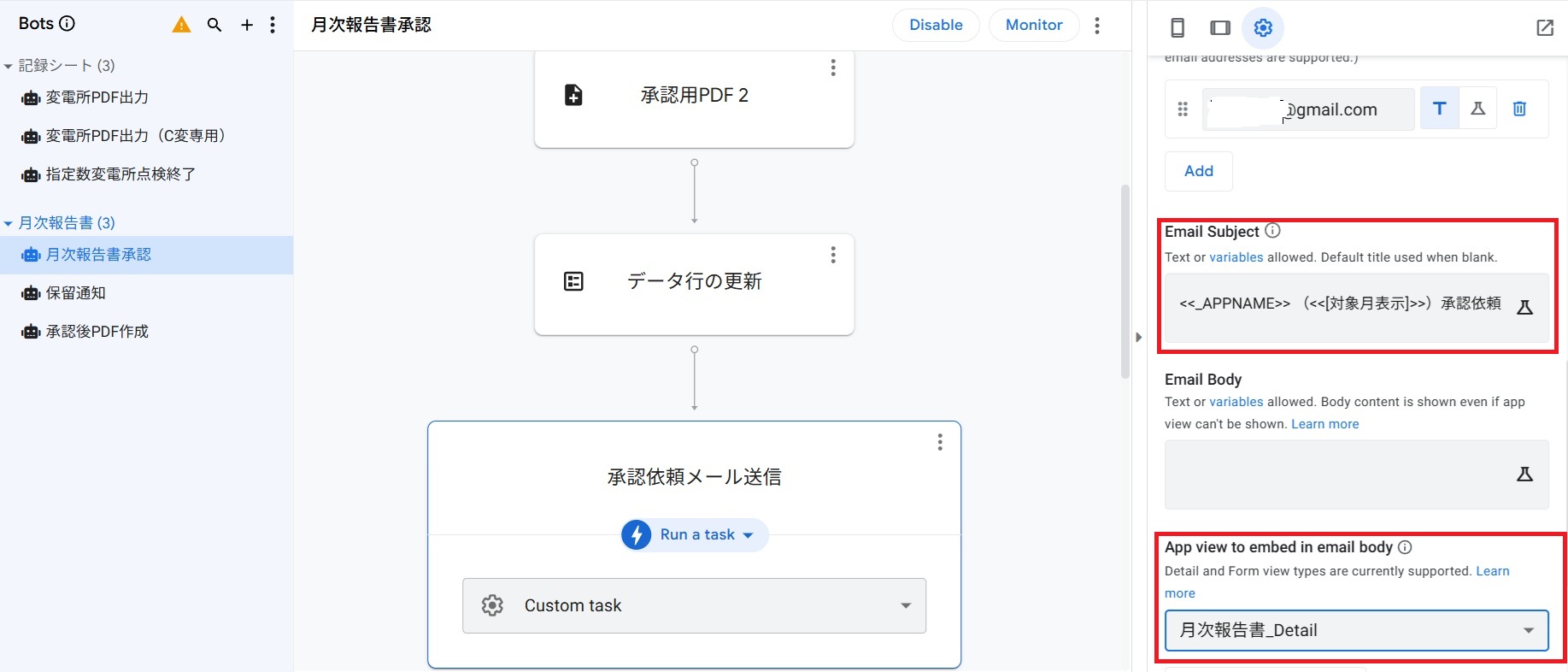The height and width of the screenshot is (672, 1568).
Task: Click the warning triangle icon
Action: (181, 25)
